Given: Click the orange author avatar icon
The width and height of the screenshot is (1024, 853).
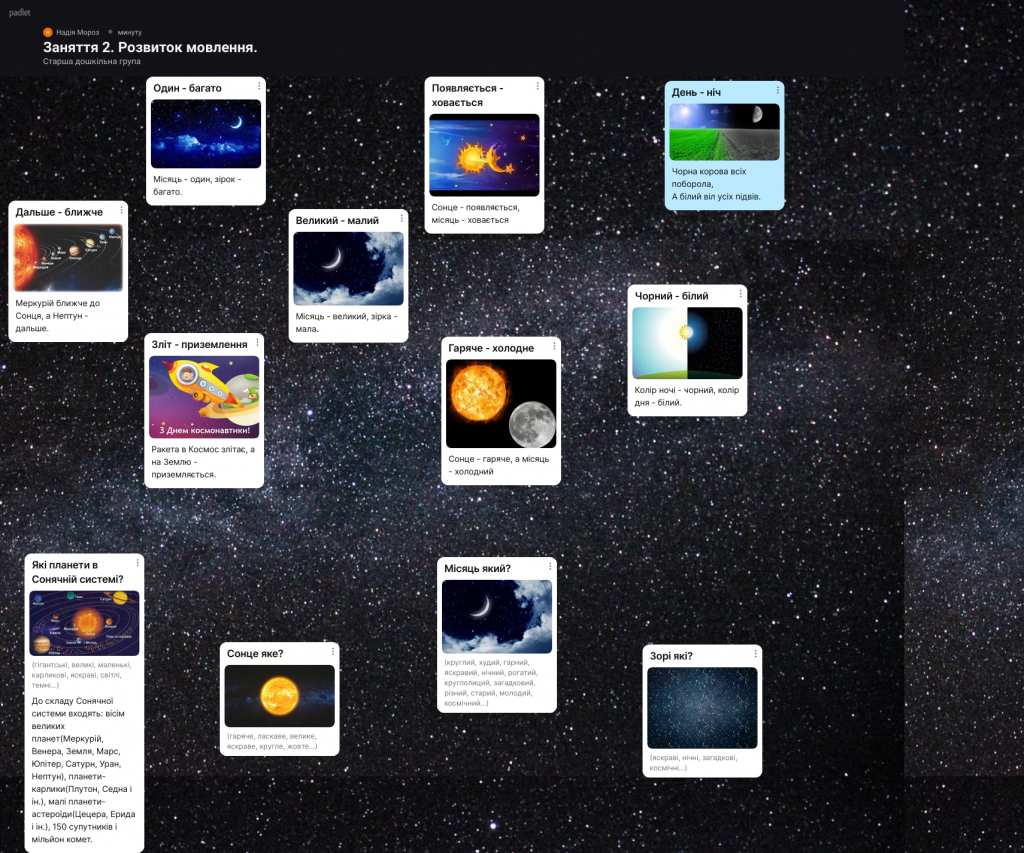Looking at the screenshot, I should (47, 32).
